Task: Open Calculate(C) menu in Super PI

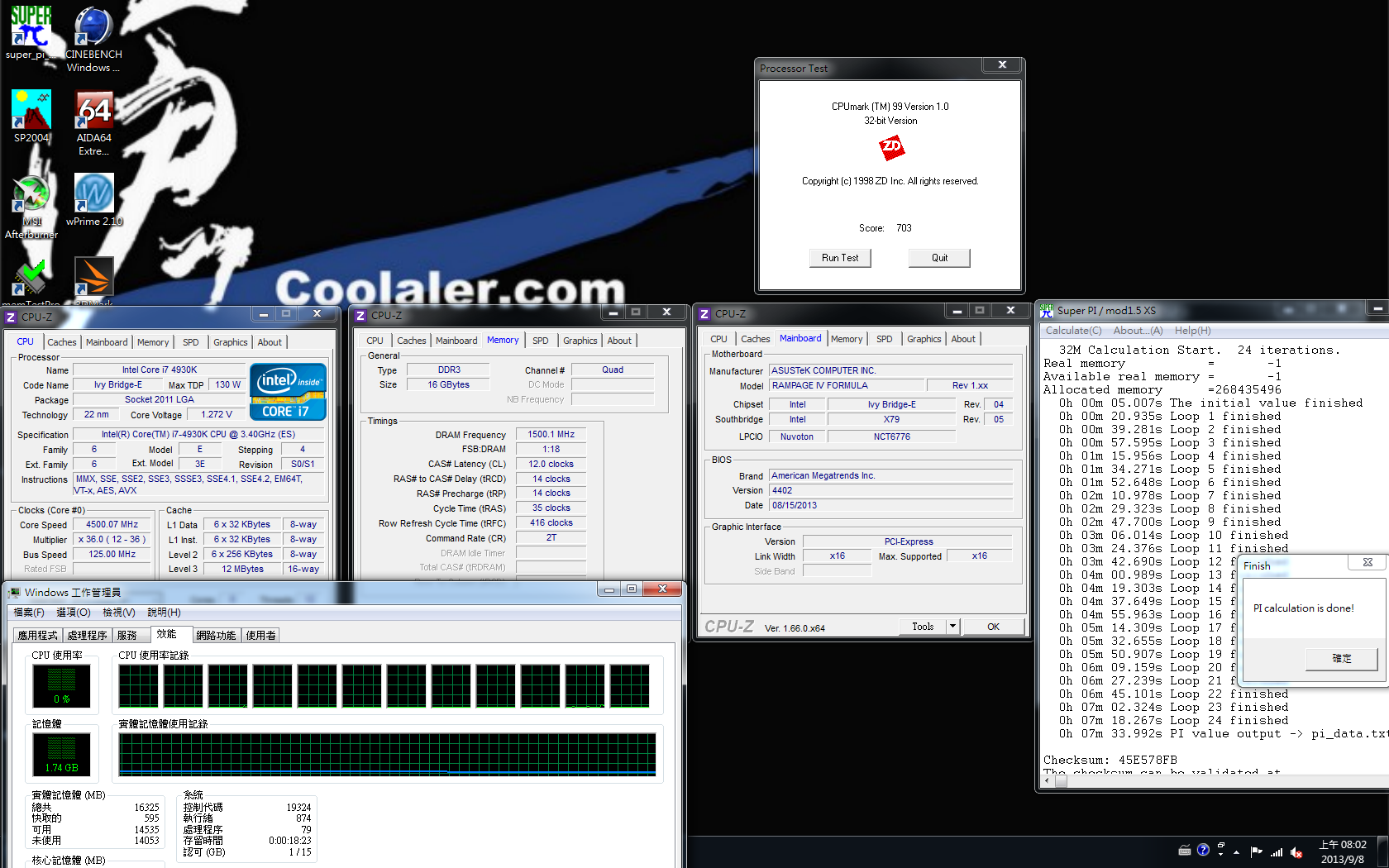Action: click(1073, 331)
